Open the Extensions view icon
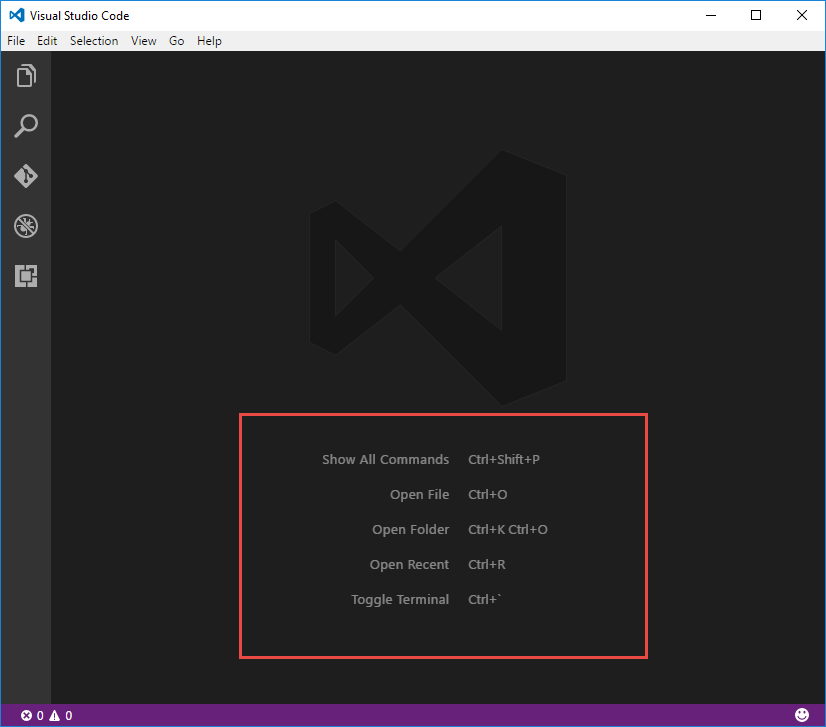This screenshot has width=826, height=727. click(x=25, y=276)
